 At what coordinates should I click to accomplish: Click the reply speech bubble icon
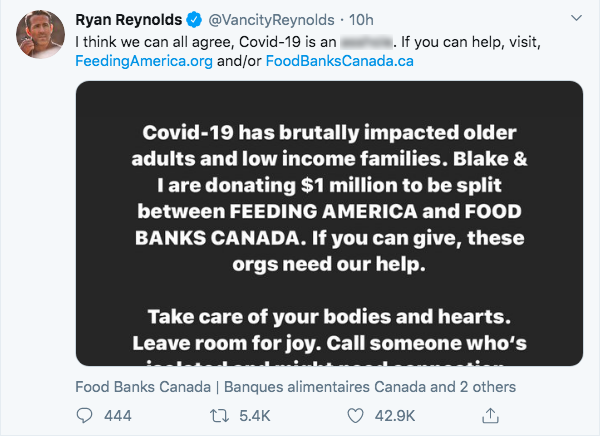click(84, 416)
